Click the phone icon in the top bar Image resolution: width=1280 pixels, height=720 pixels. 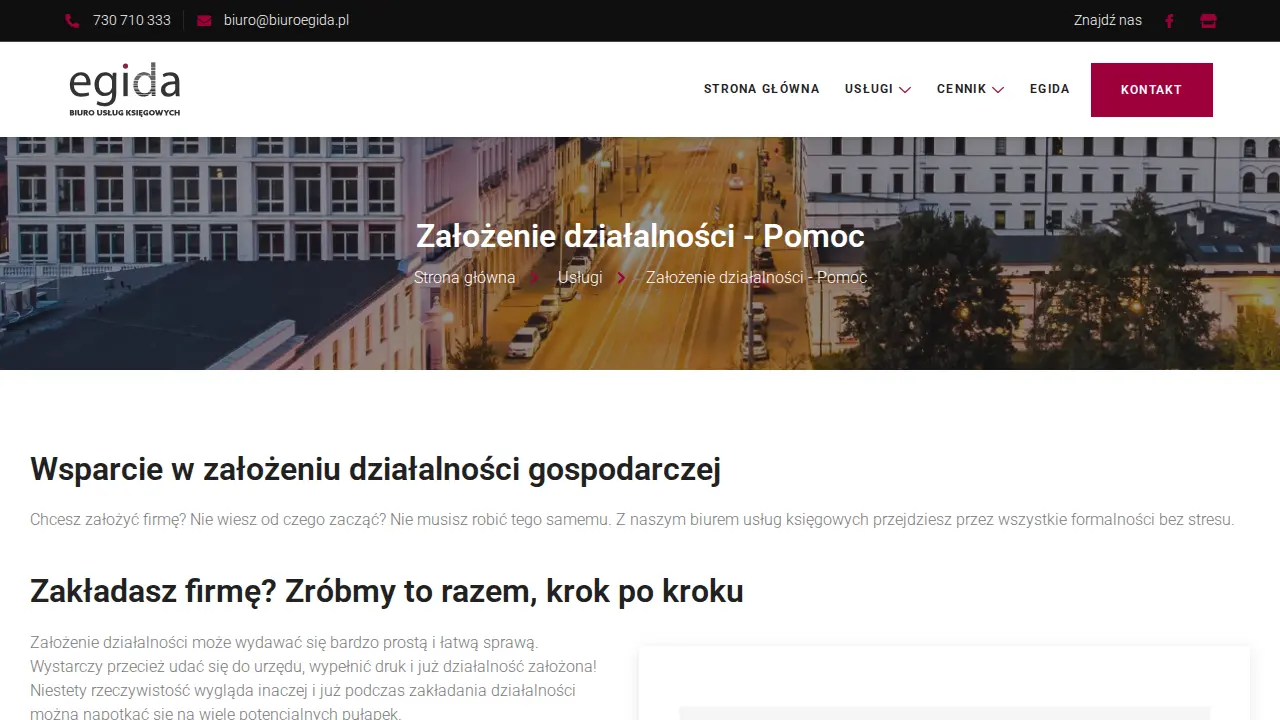coord(72,21)
